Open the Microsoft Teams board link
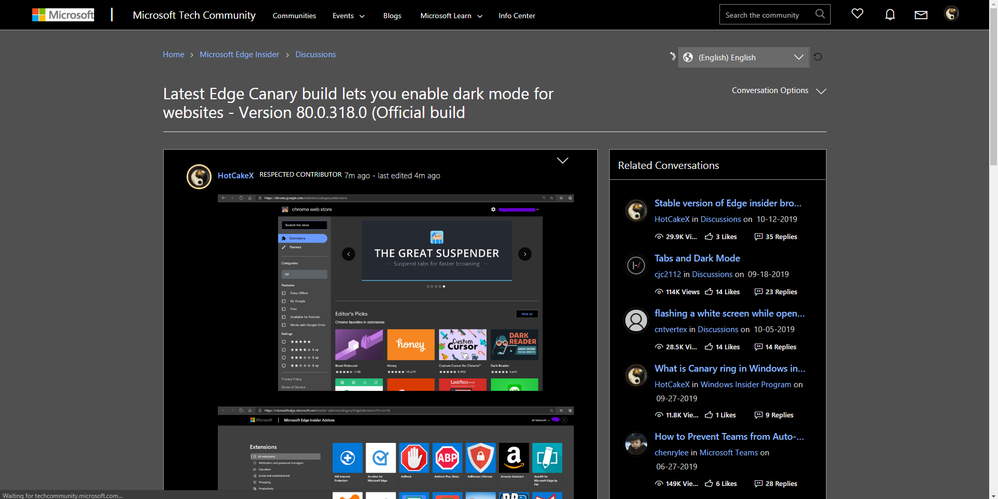998x499 pixels. coord(729,453)
